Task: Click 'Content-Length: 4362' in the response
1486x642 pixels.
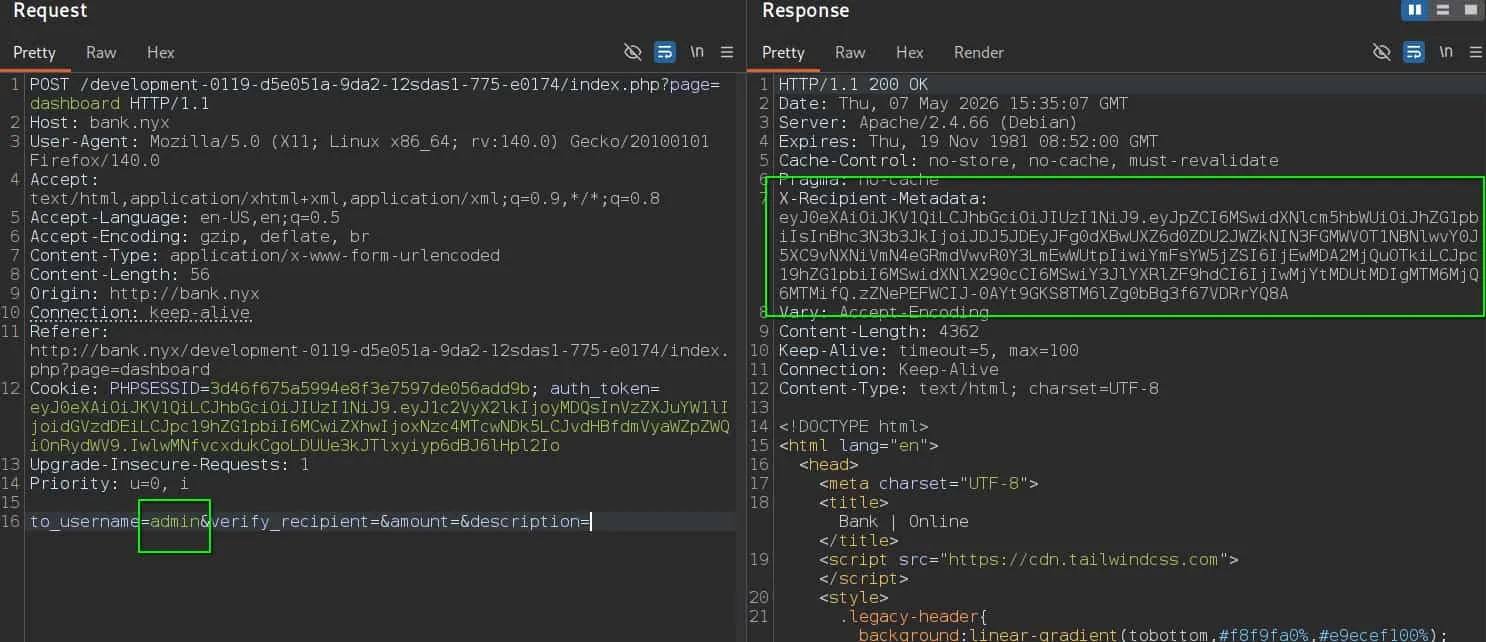Action: (879, 332)
